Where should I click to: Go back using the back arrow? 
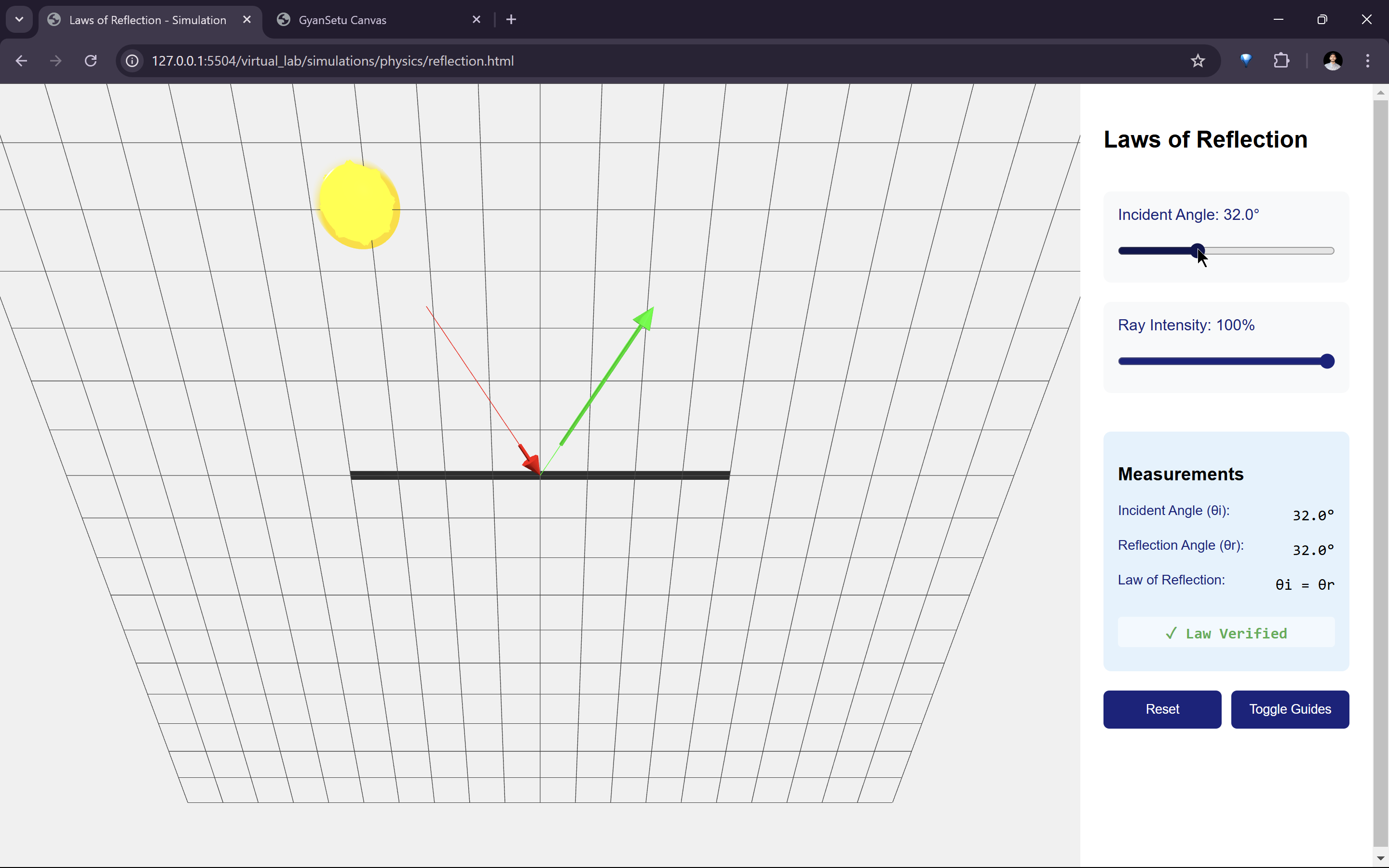pyautogui.click(x=21, y=61)
